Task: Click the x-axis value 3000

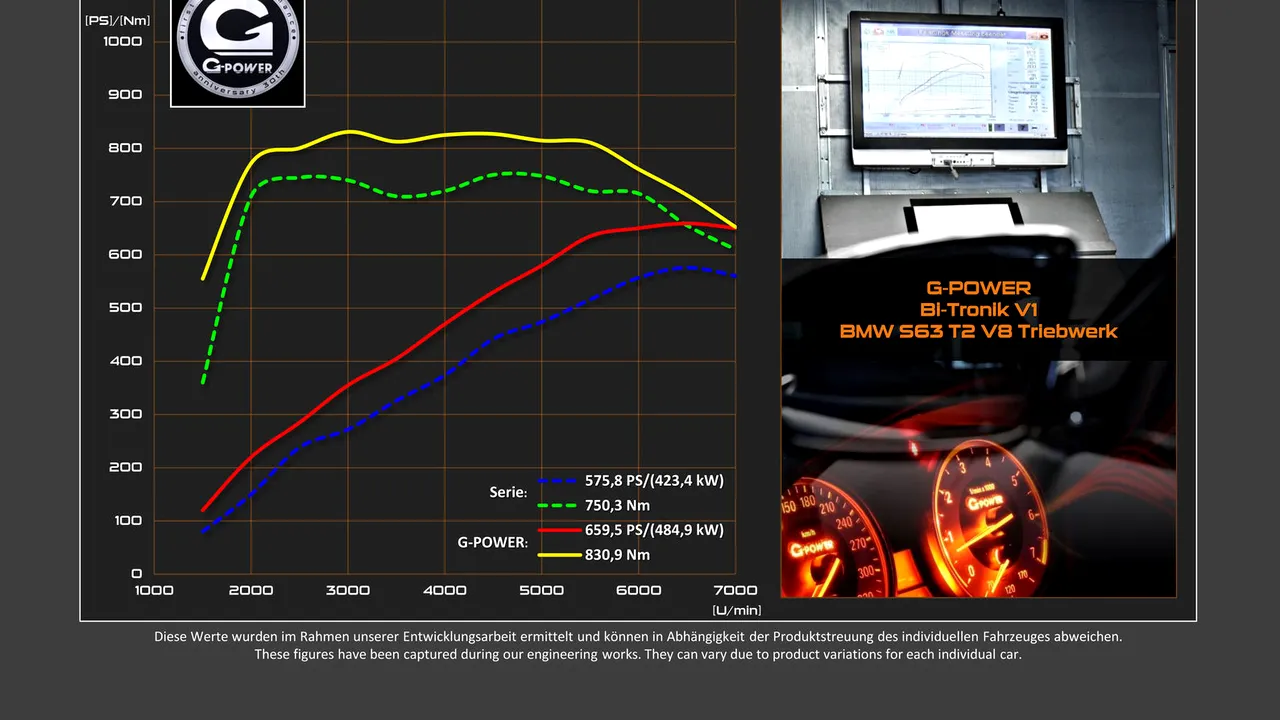Action: click(348, 590)
